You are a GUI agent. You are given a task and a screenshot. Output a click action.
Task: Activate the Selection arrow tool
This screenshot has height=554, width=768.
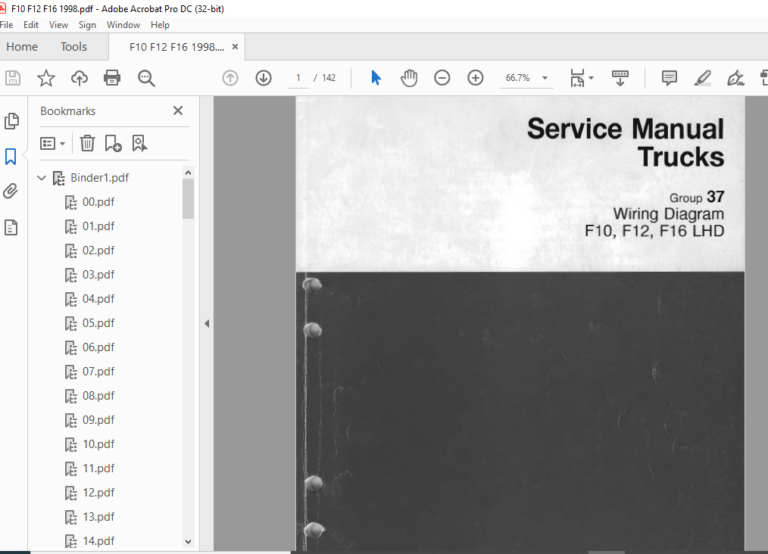click(x=376, y=78)
